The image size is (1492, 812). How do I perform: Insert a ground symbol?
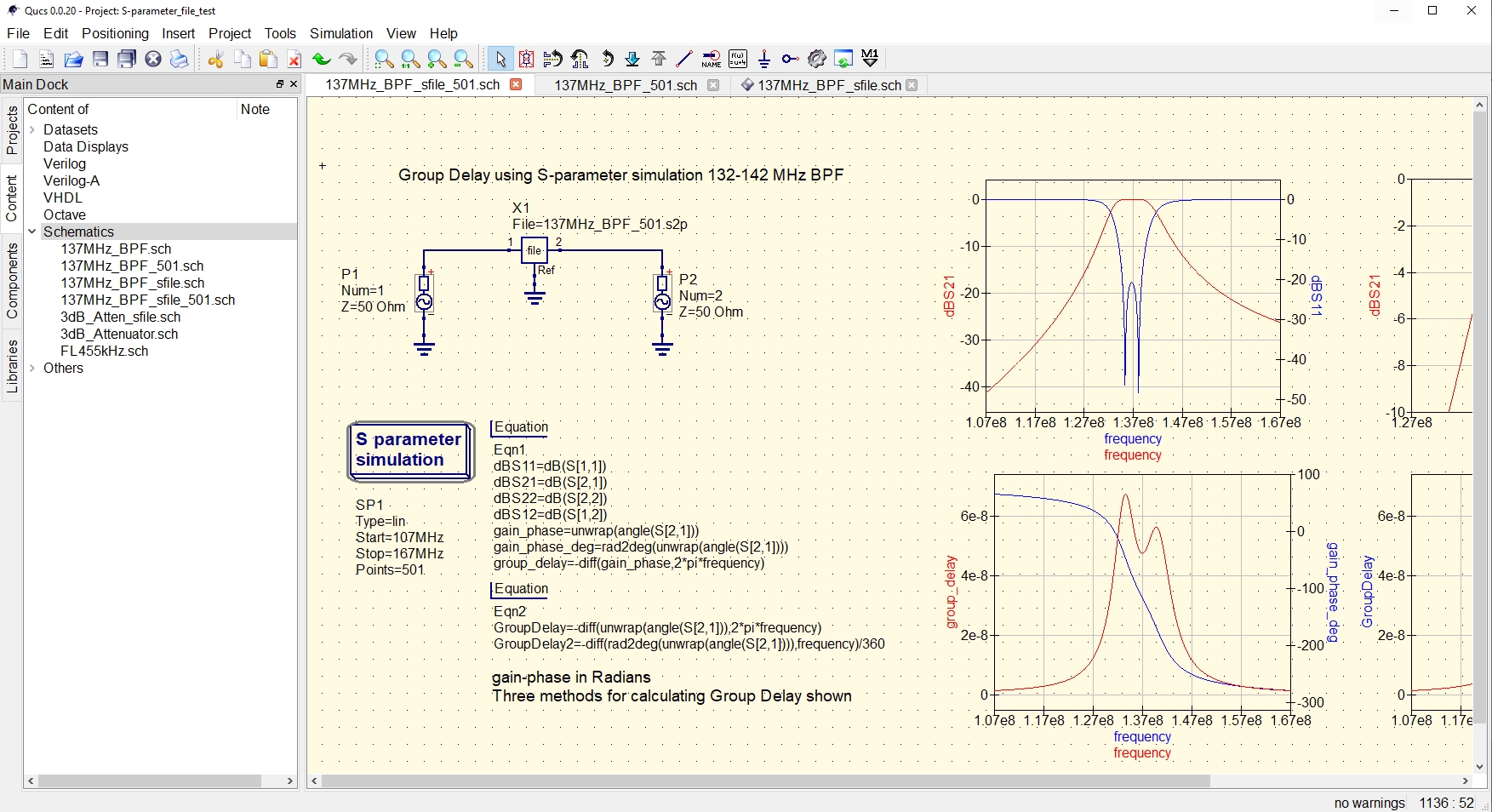click(x=763, y=59)
